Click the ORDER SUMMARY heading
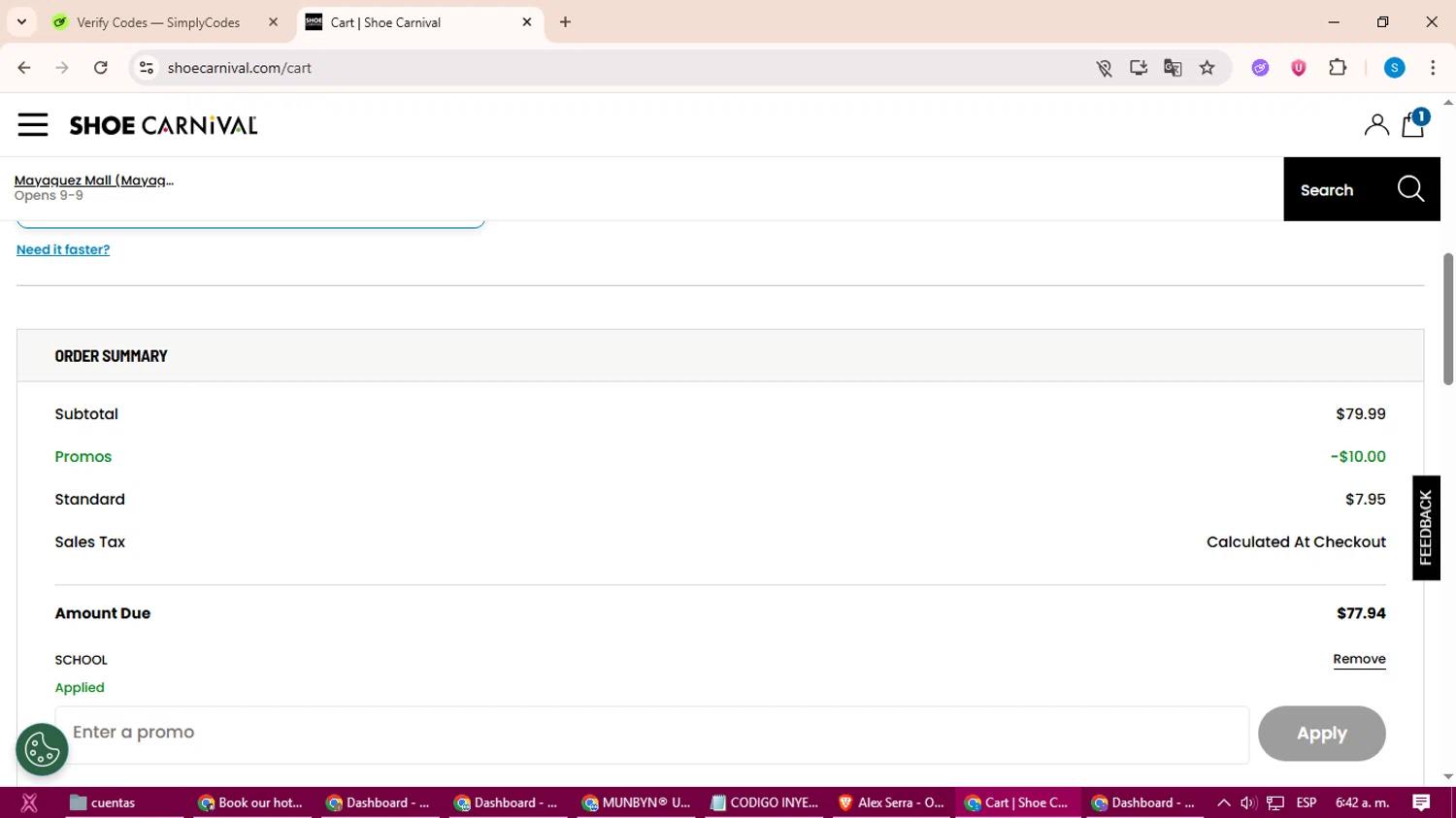 [111, 356]
